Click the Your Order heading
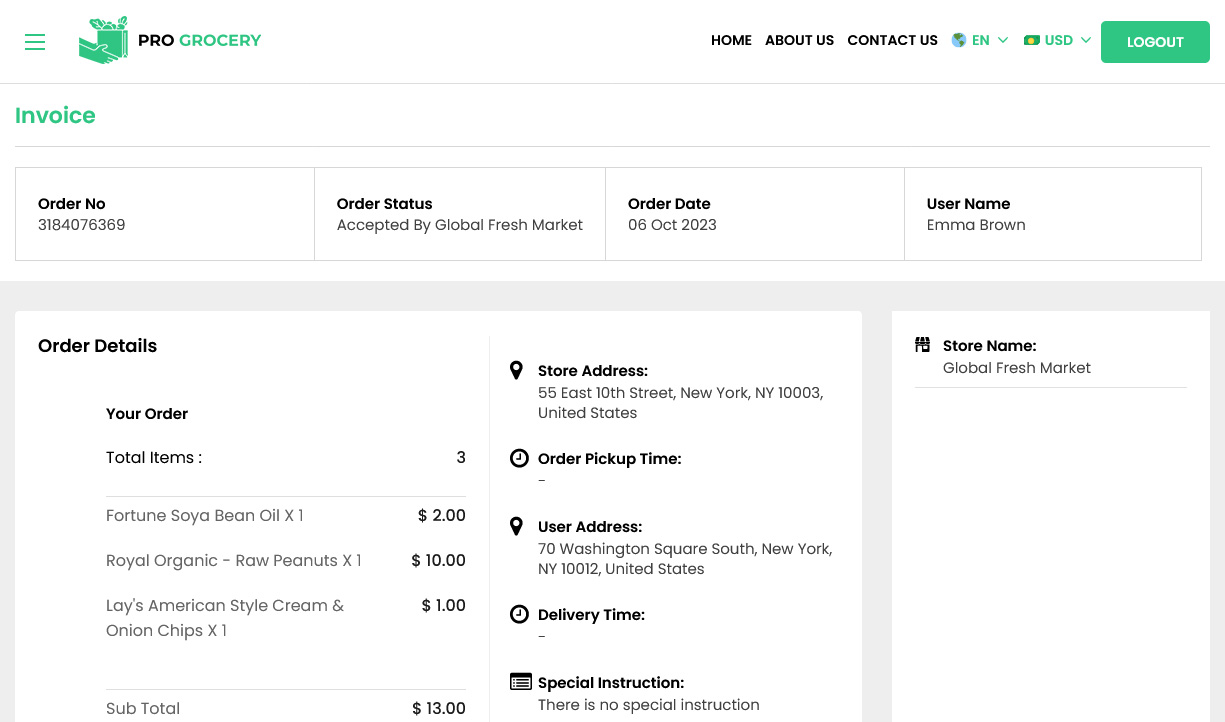Viewport: 1225px width, 722px height. [147, 414]
